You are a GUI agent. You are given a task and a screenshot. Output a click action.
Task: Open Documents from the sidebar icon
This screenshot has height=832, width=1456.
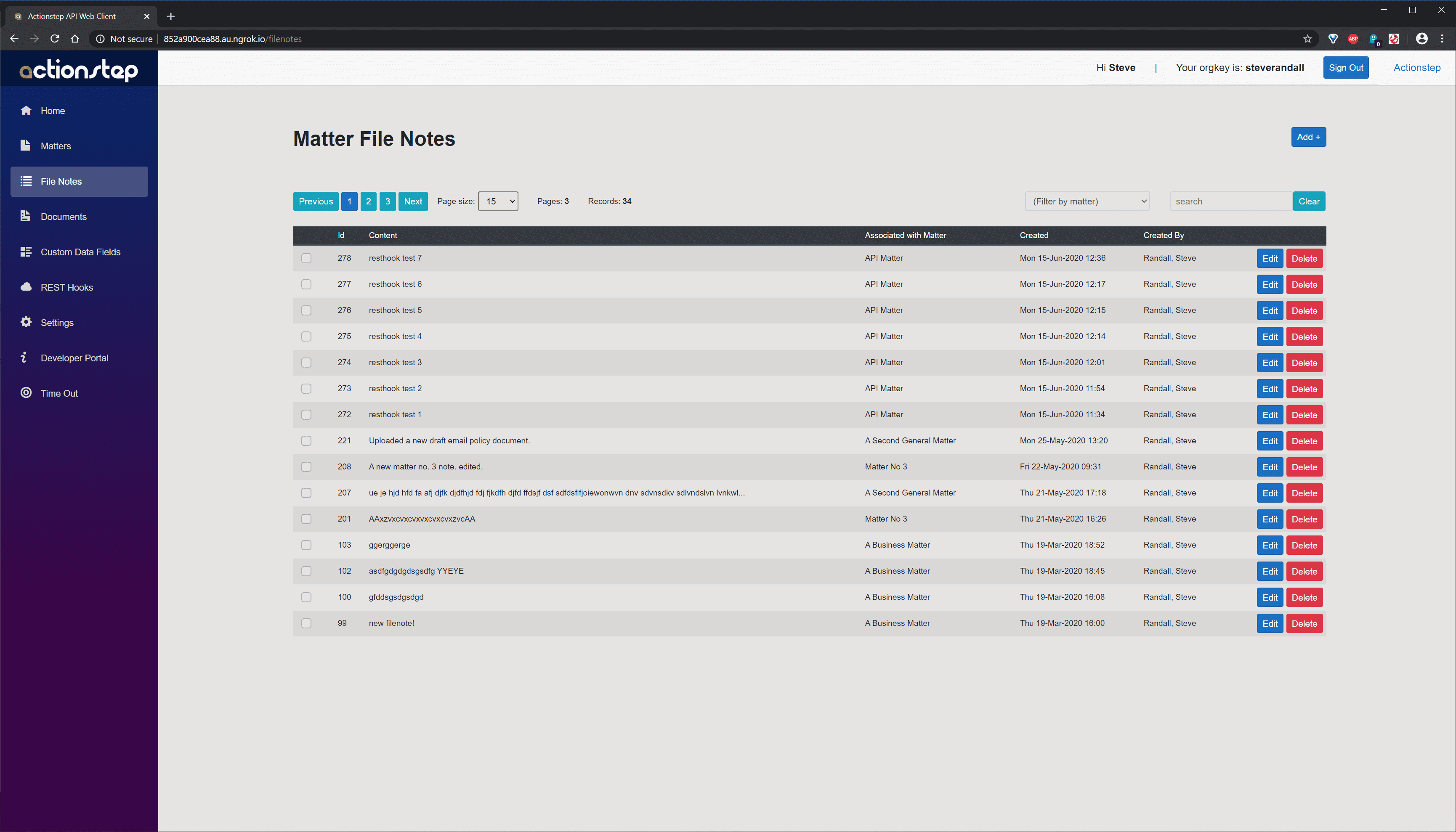[26, 216]
